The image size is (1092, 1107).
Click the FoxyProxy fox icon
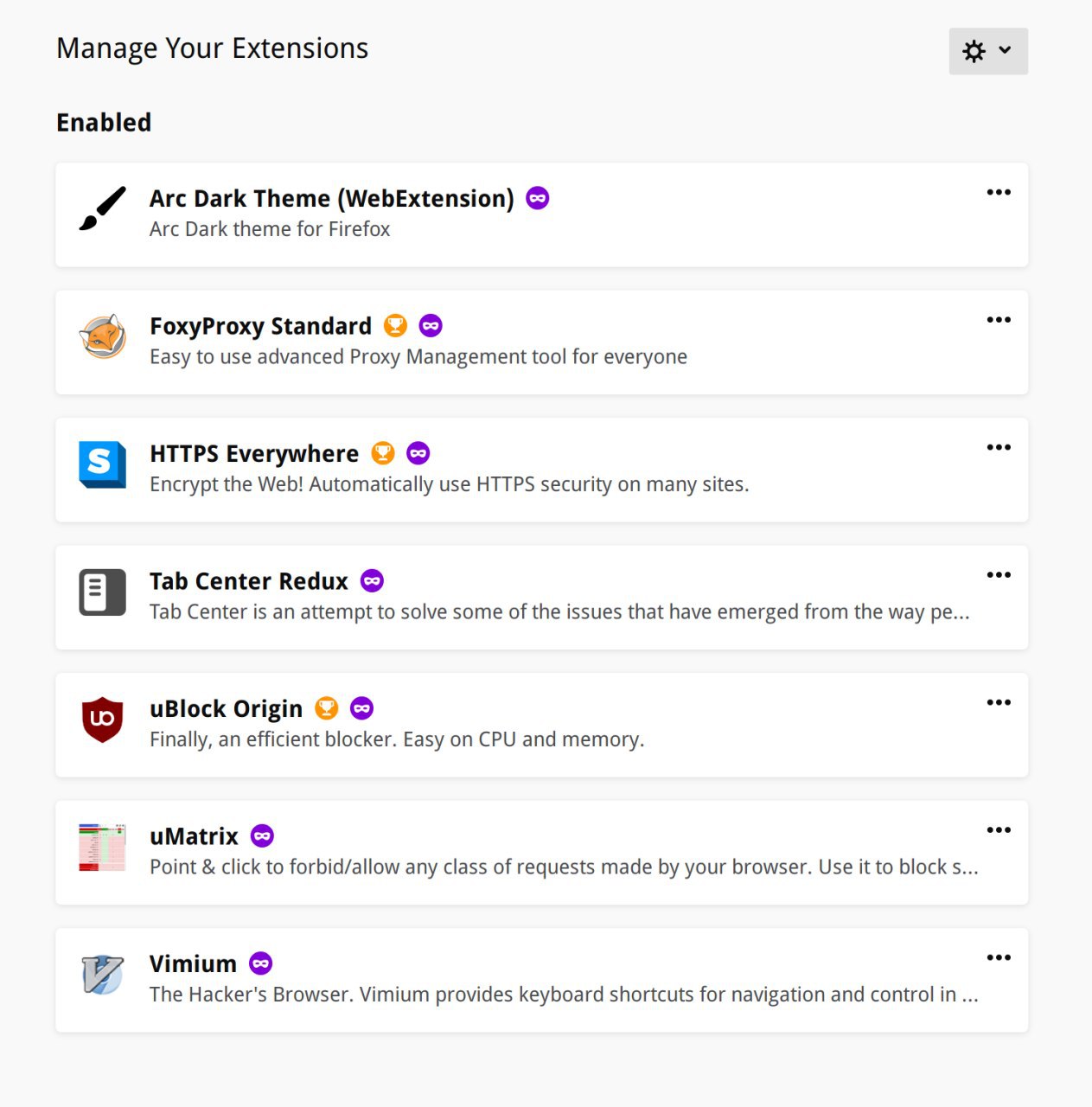tap(103, 336)
